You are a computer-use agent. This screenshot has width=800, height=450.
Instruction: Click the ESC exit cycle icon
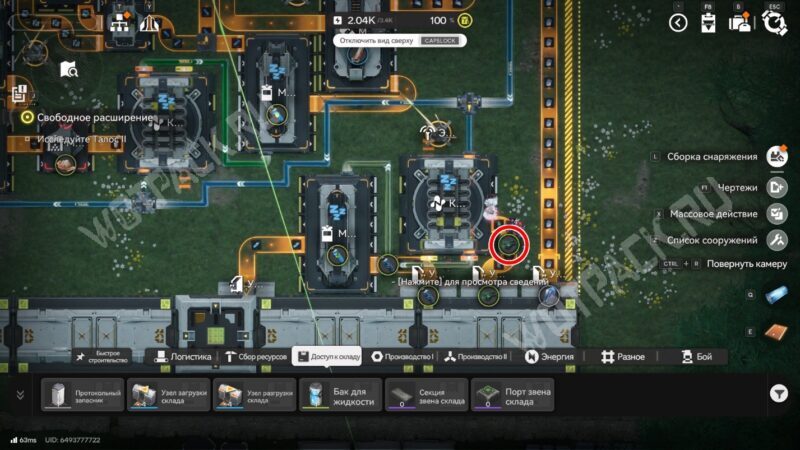point(774,22)
